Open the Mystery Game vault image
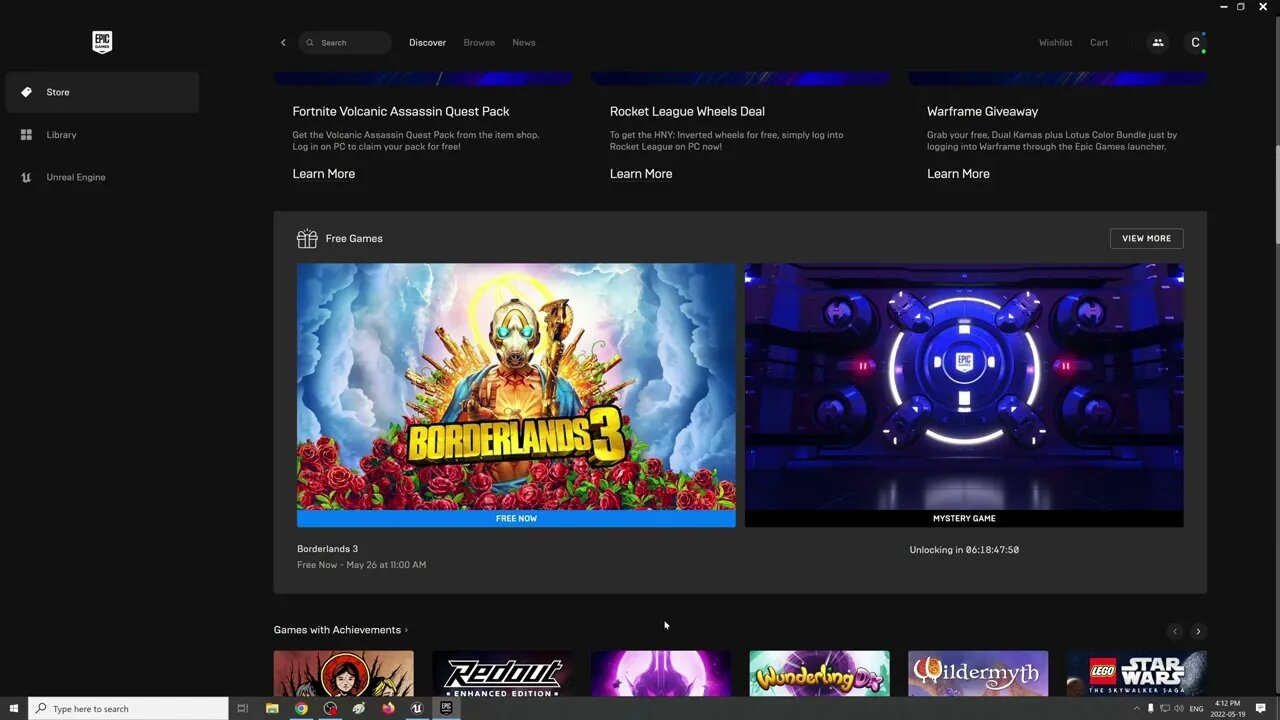This screenshot has width=1280, height=720. [x=964, y=387]
